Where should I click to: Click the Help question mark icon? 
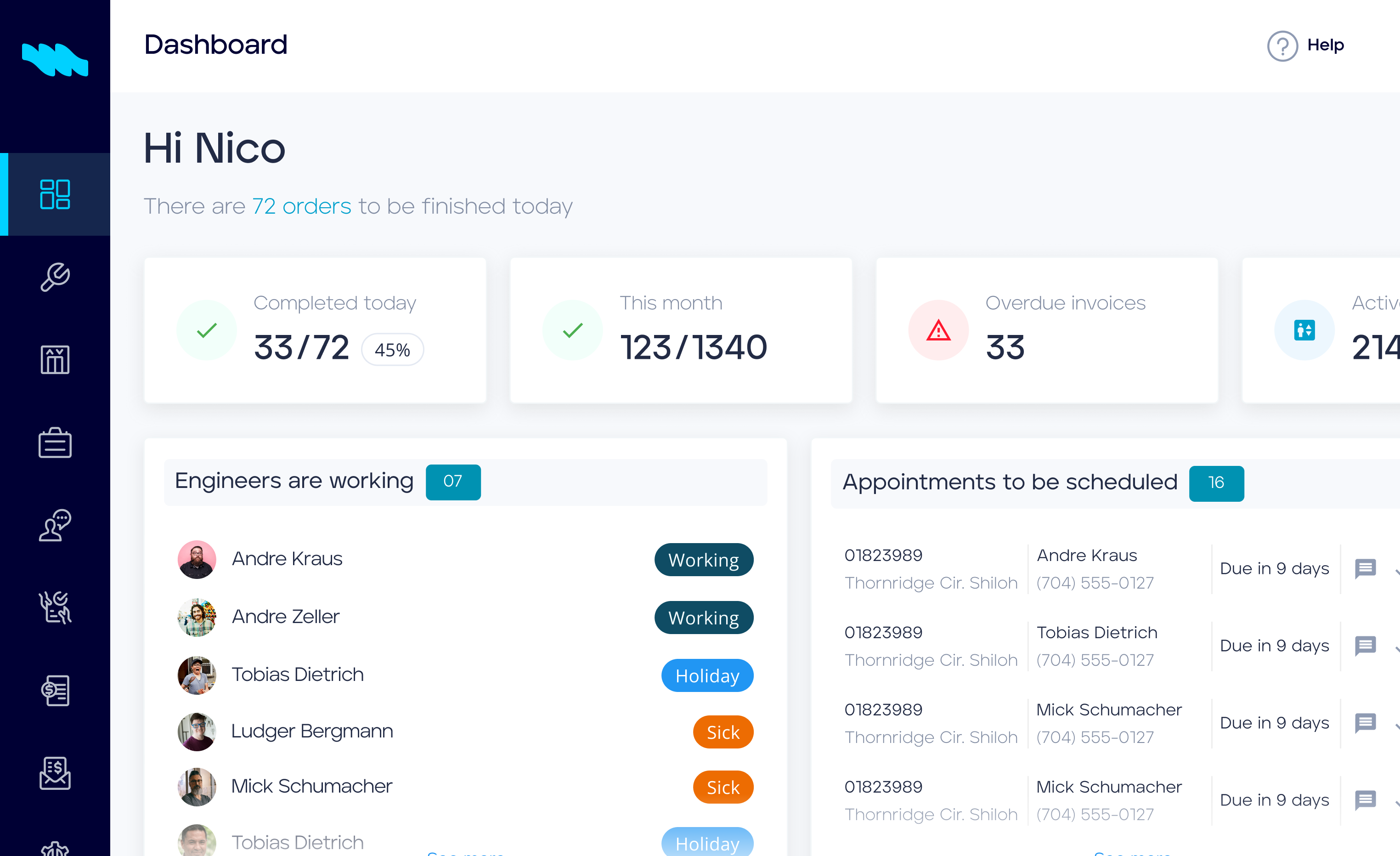(x=1282, y=45)
